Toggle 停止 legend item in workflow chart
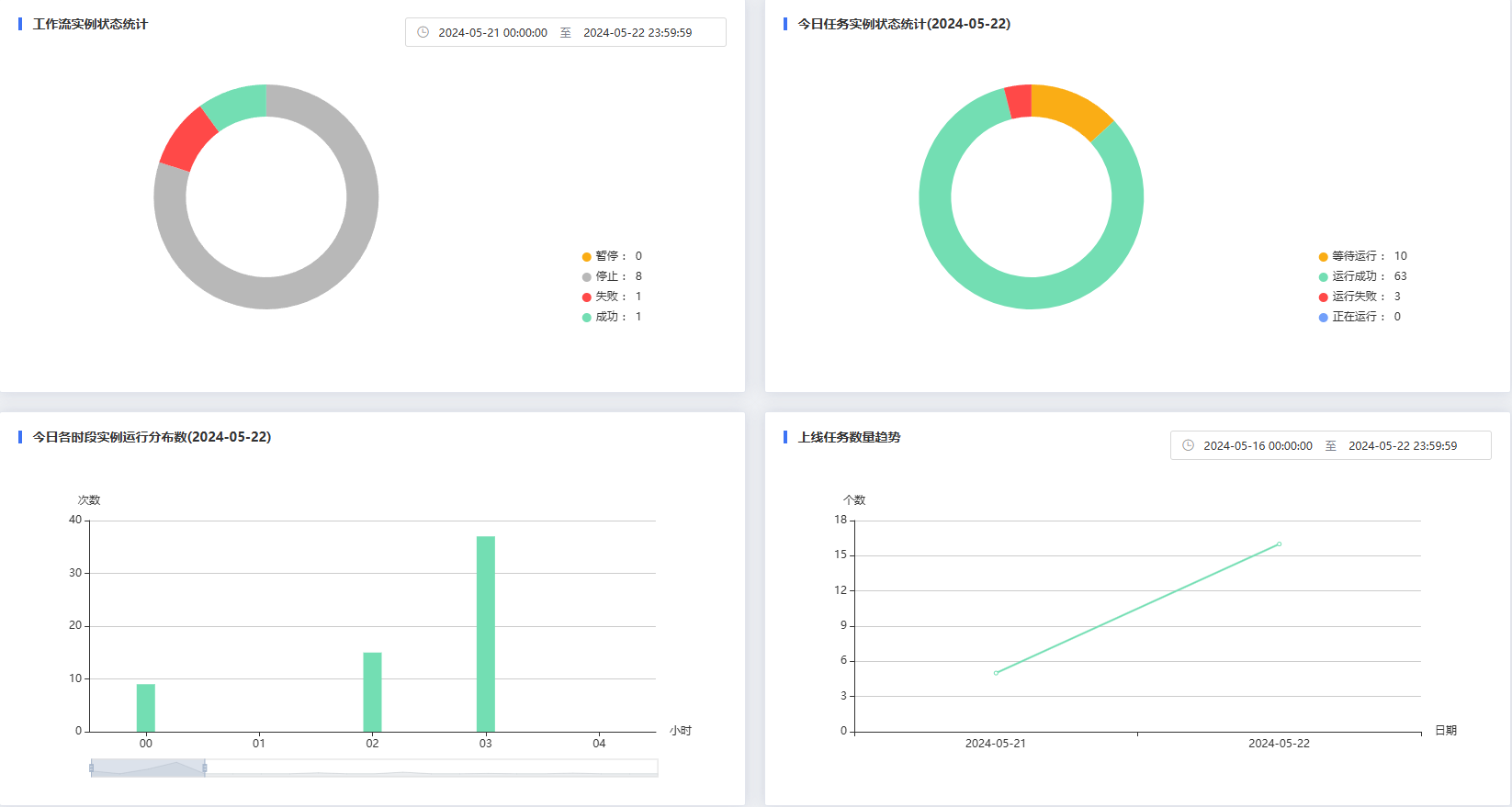Image resolution: width=1512 pixels, height=807 pixels. click(612, 276)
